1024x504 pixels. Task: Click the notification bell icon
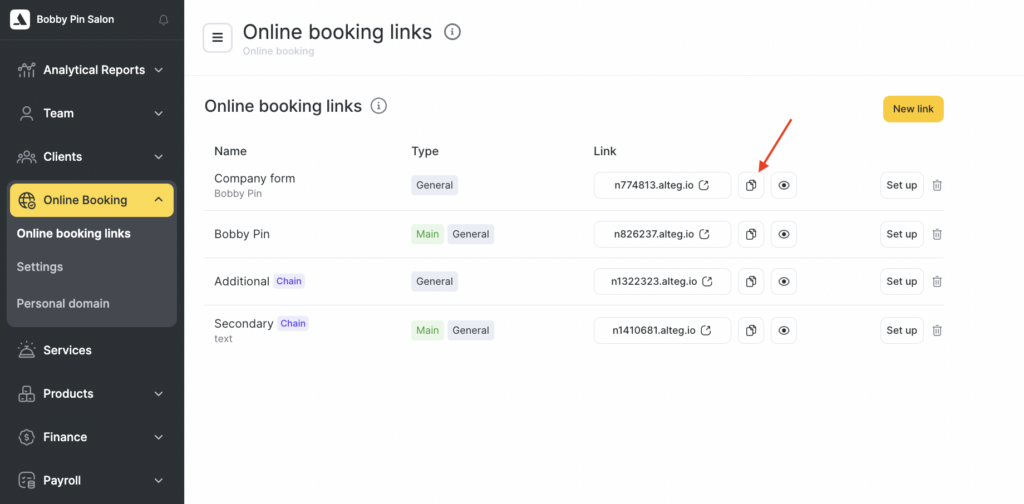(164, 20)
